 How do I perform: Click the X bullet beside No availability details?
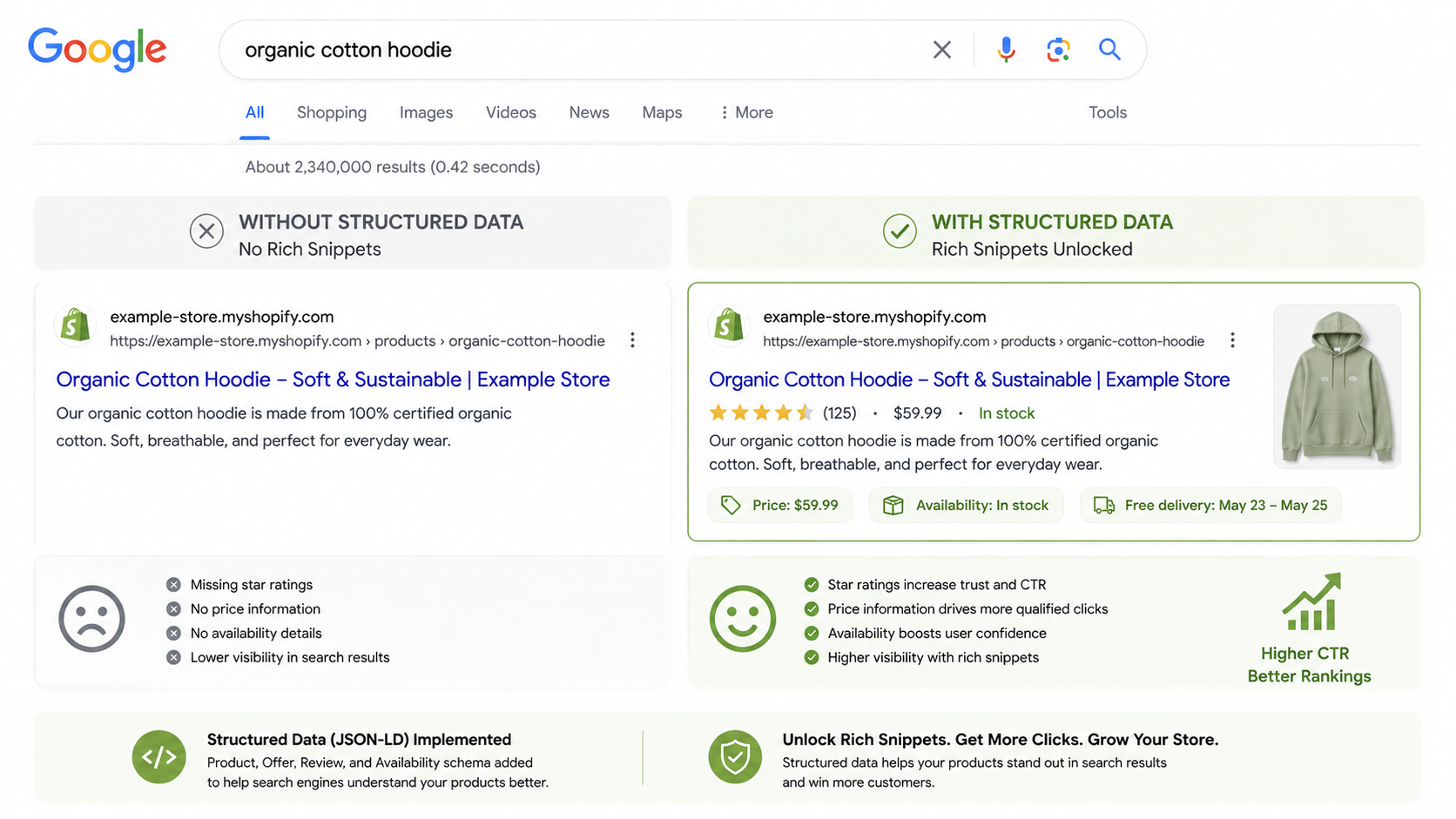pos(173,634)
